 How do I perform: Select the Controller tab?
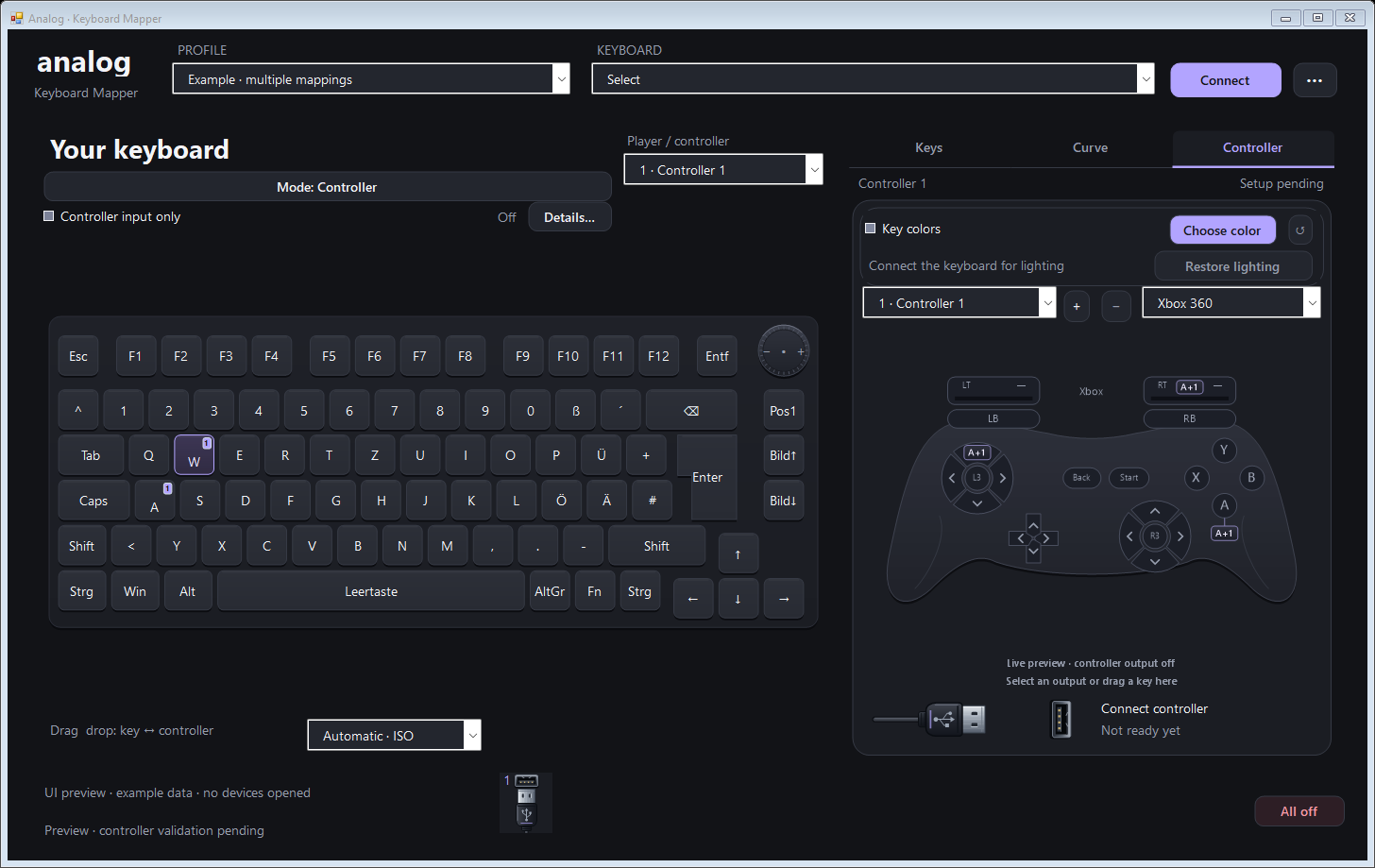[x=1252, y=148]
